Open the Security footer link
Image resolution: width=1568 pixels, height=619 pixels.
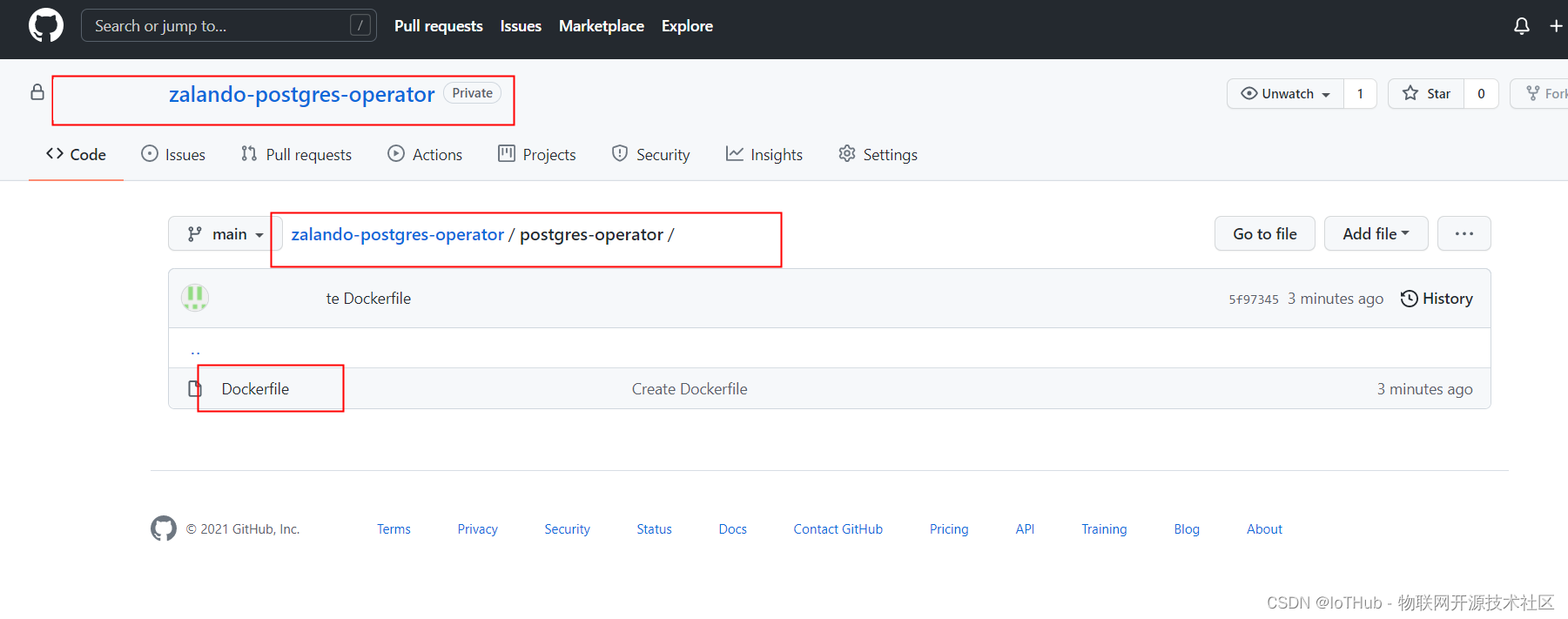coord(567,529)
